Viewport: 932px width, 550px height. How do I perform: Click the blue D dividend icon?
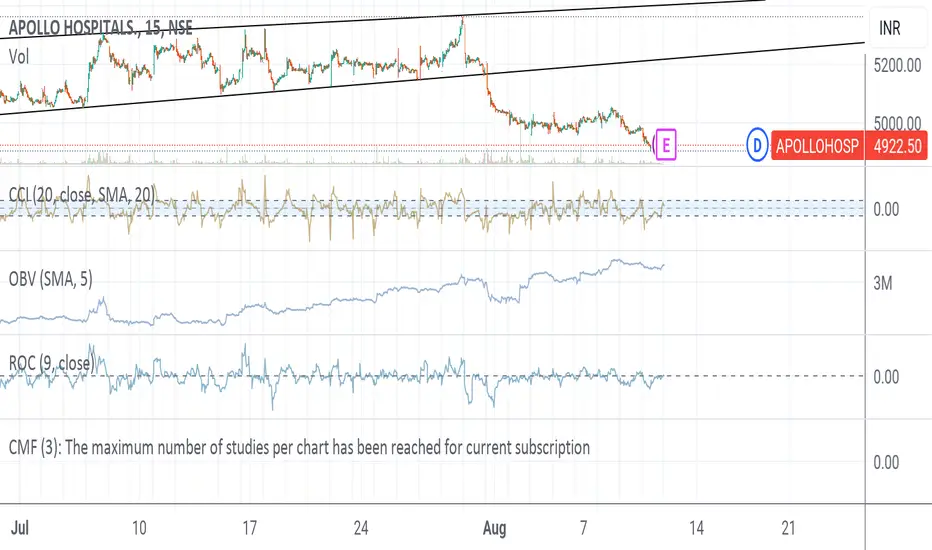(757, 145)
